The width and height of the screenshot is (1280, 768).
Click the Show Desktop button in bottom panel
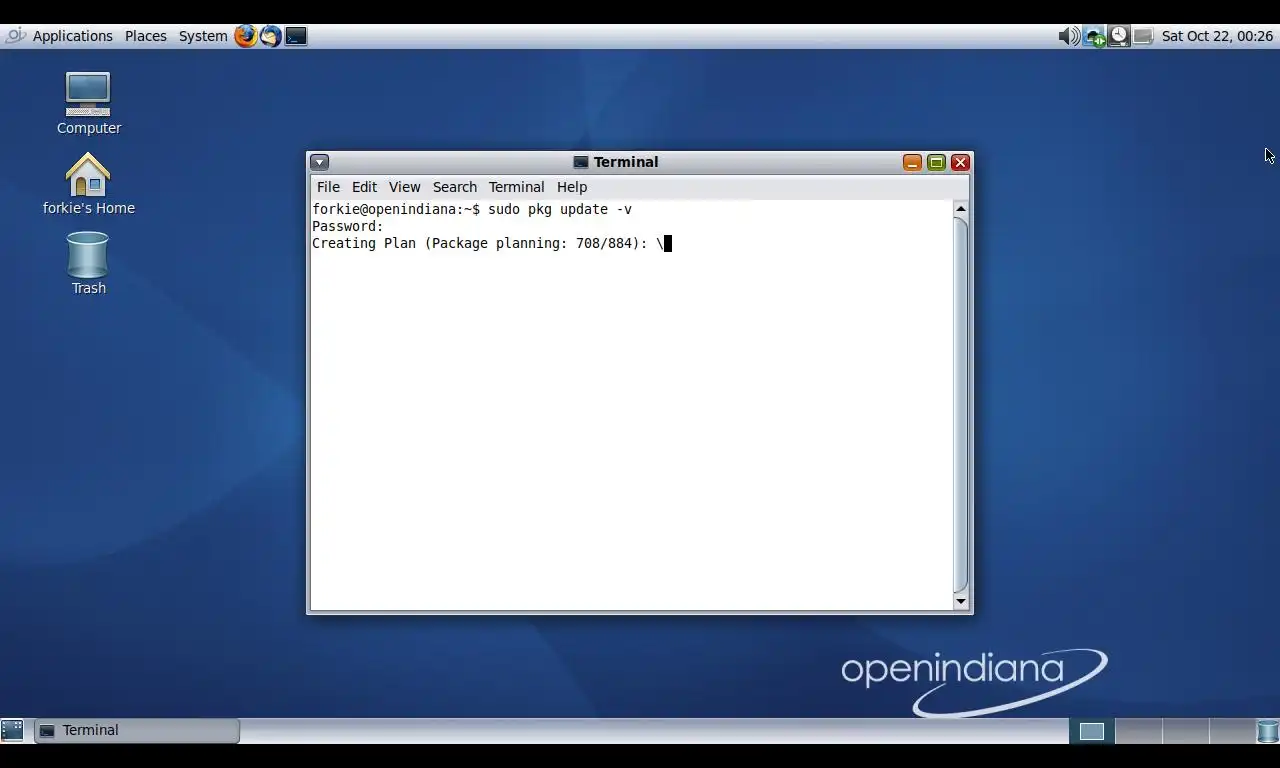(12, 730)
